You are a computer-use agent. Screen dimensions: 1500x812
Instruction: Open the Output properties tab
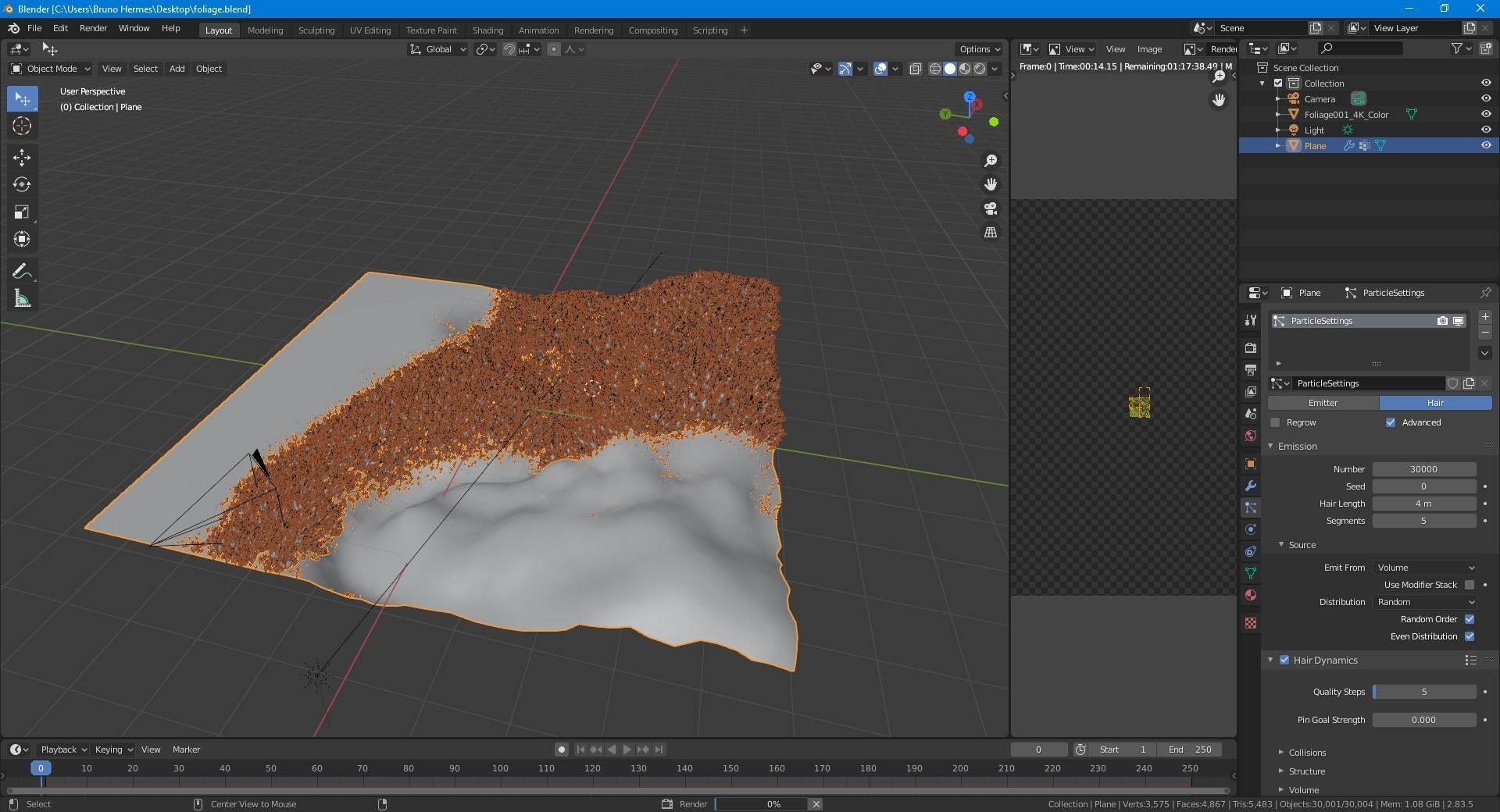click(x=1251, y=369)
